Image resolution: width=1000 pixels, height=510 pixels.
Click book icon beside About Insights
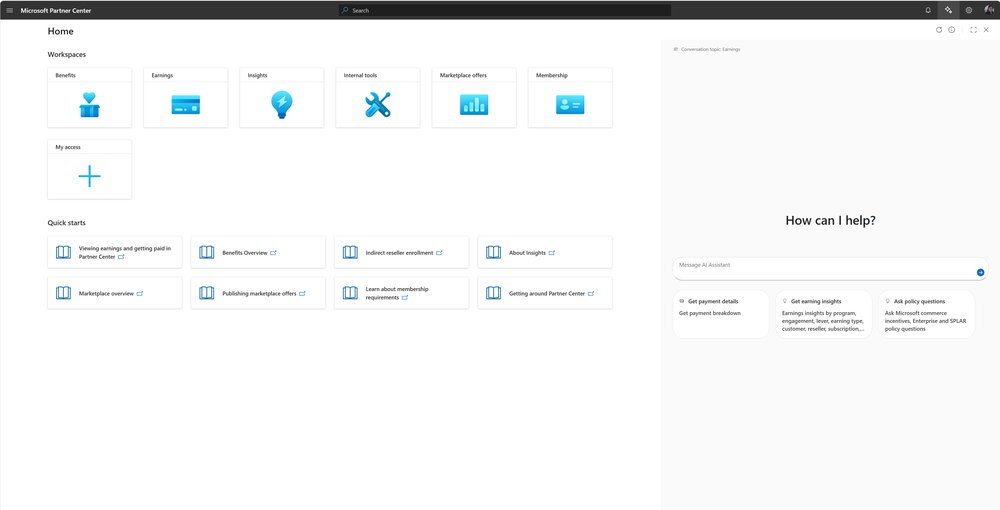[494, 252]
